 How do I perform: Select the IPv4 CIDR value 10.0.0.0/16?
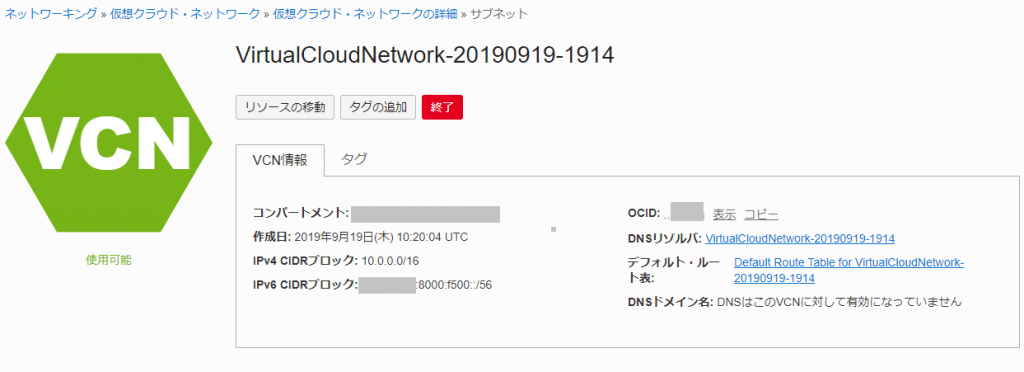[x=389, y=261]
